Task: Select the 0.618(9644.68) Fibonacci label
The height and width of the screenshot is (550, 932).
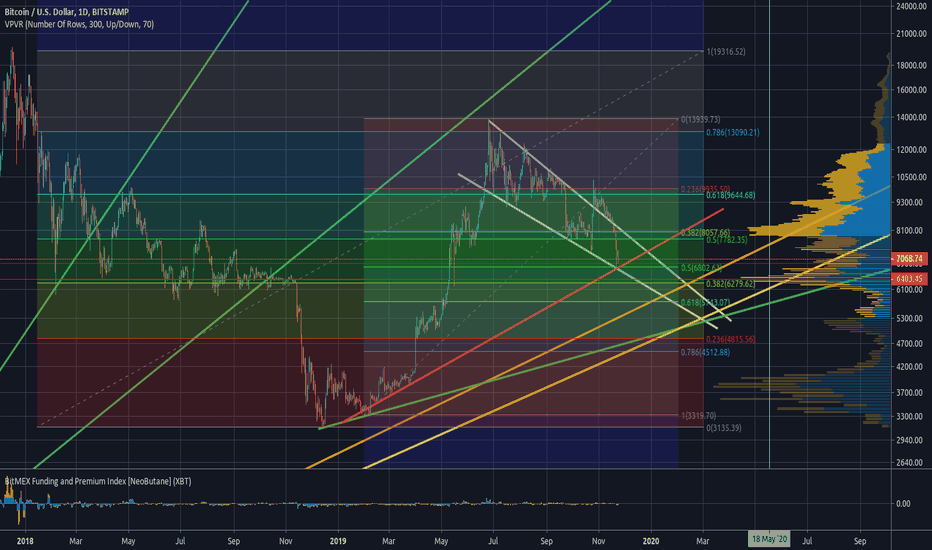Action: pos(731,195)
